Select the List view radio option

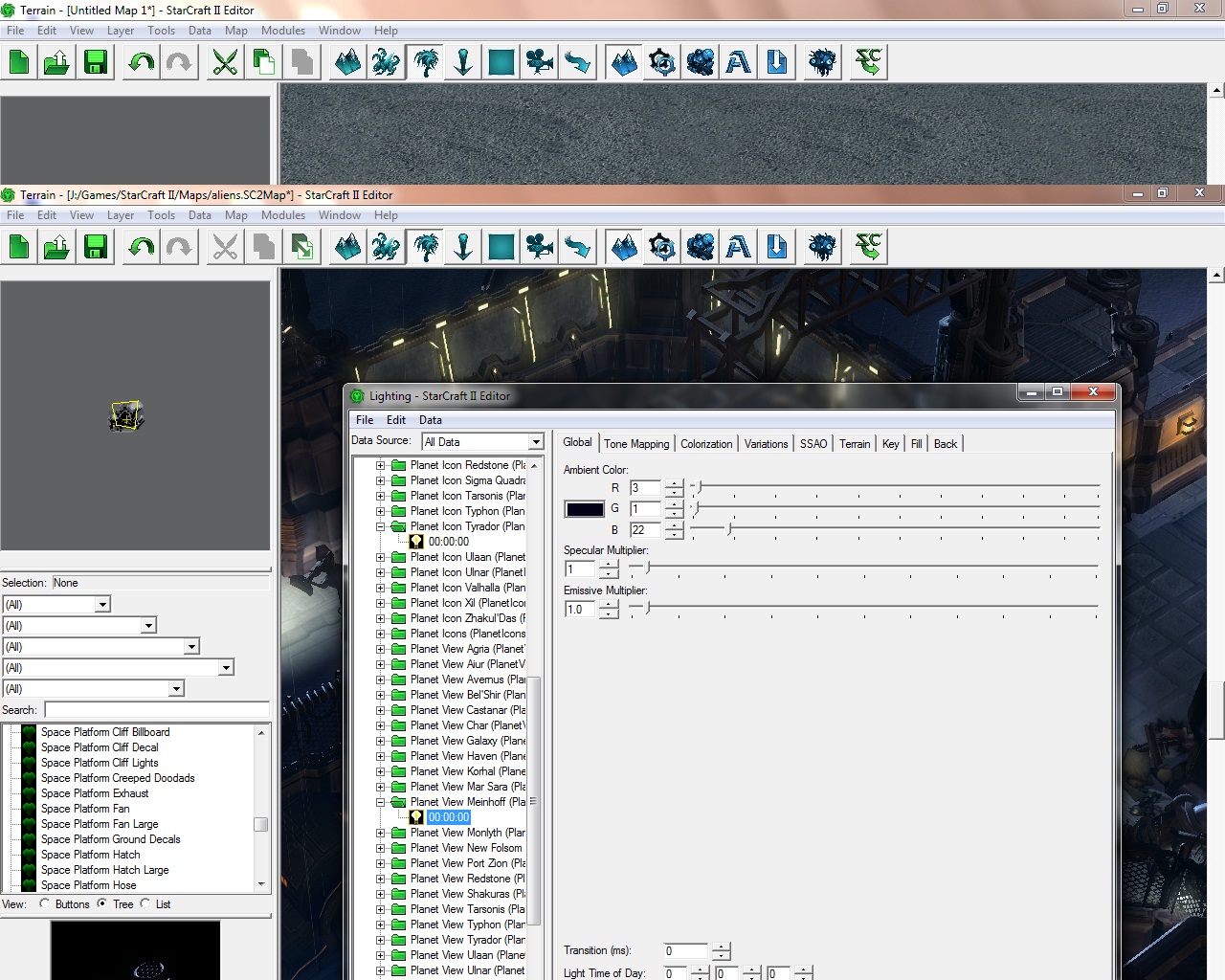(x=145, y=903)
